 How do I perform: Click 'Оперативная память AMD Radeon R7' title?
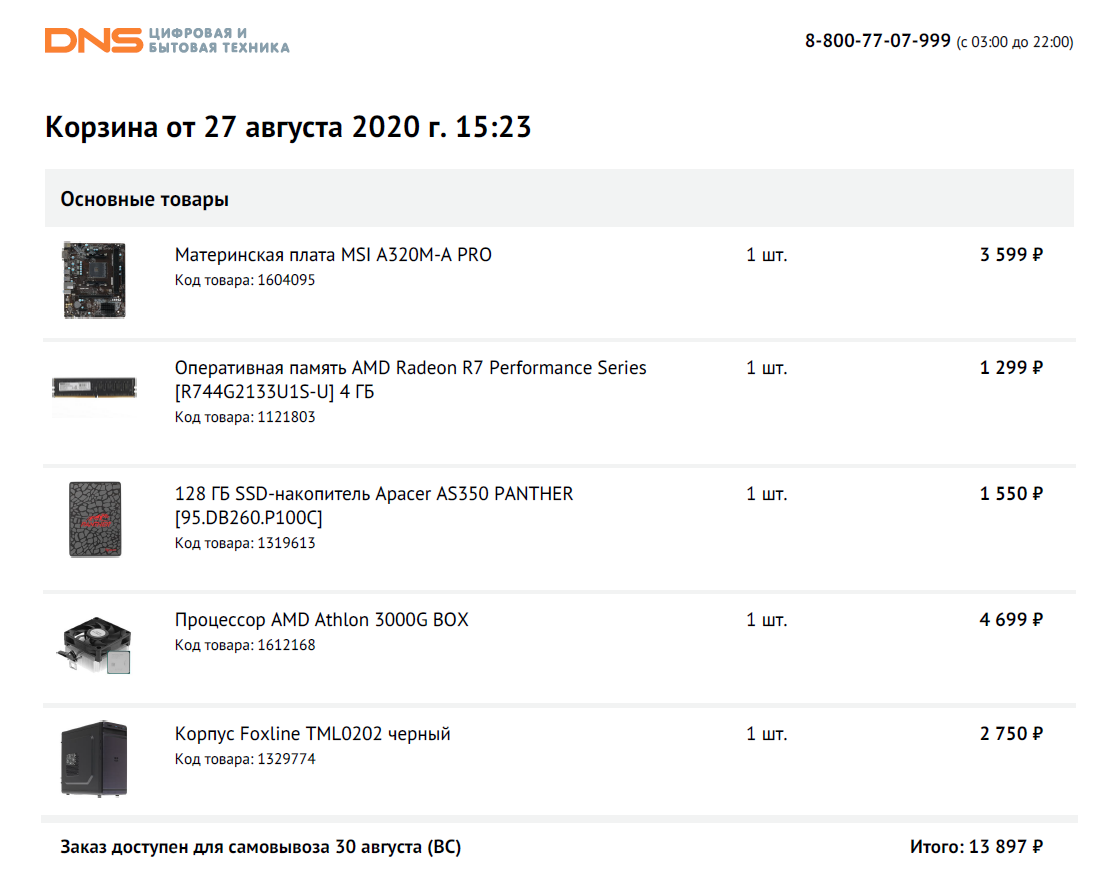[410, 379]
